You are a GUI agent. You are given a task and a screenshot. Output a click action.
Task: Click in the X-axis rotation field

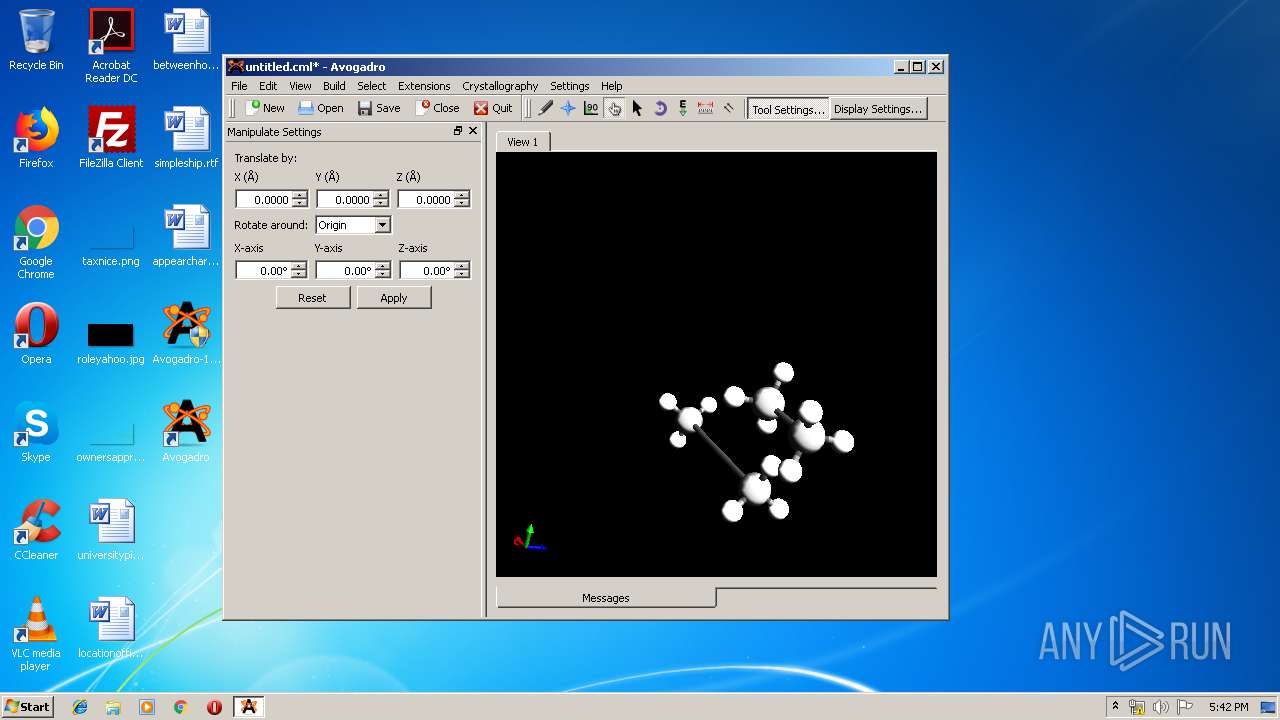[x=264, y=271]
